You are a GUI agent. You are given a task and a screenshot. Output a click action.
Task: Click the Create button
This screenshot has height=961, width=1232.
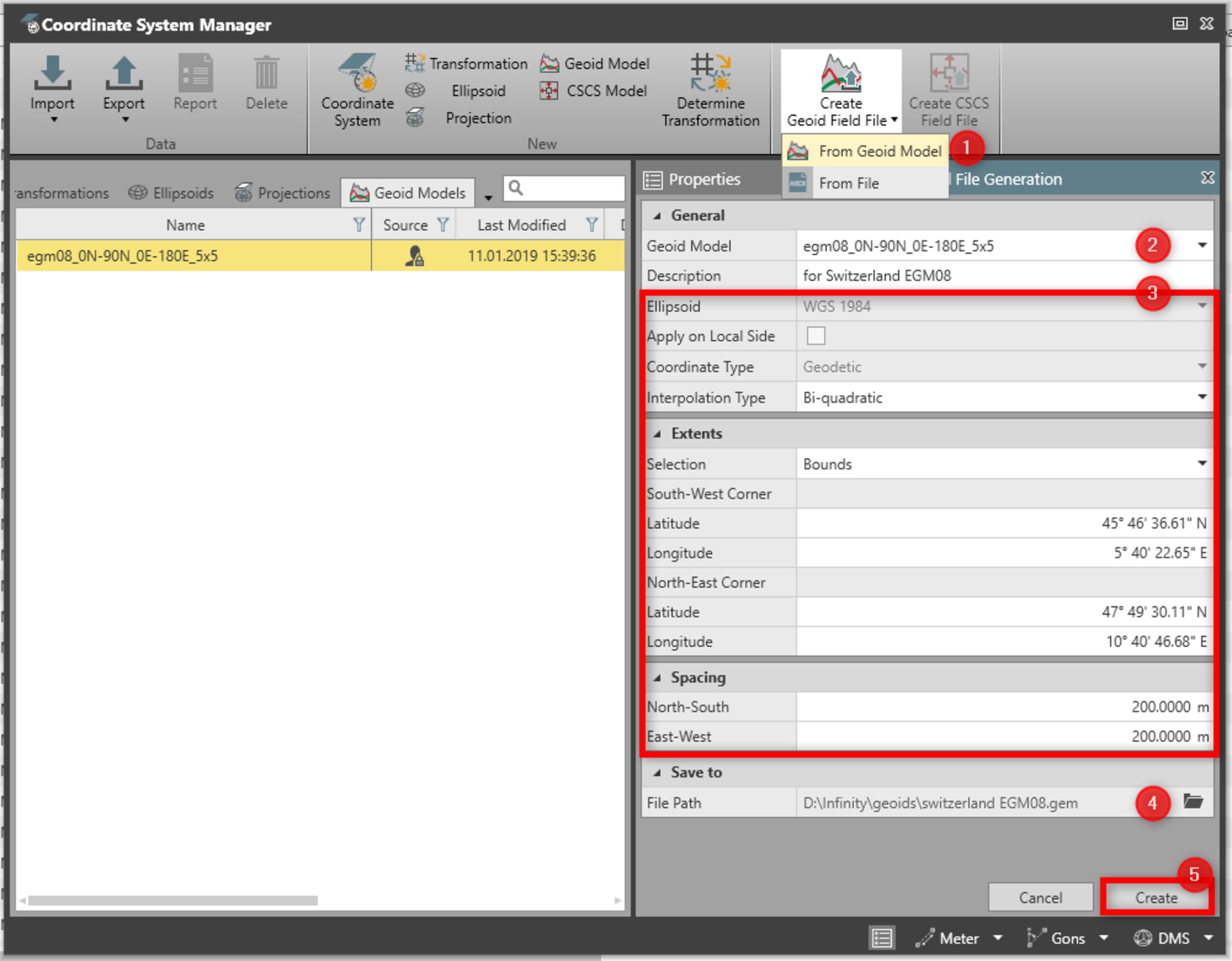pos(1156,897)
